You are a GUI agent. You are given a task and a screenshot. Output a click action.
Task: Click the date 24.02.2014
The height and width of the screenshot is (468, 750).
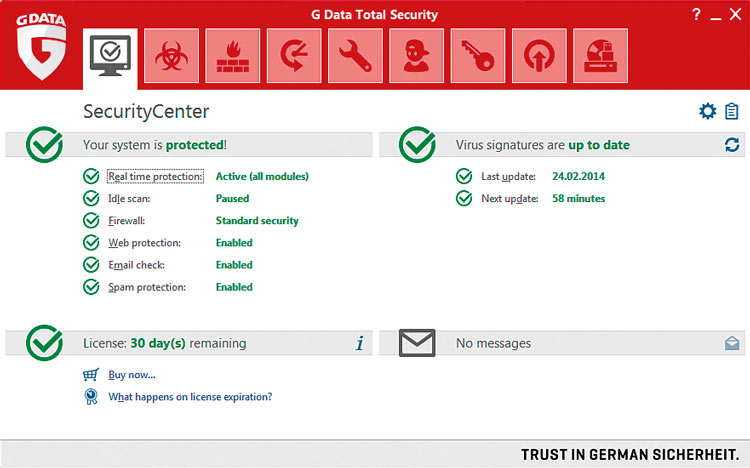pos(578,177)
